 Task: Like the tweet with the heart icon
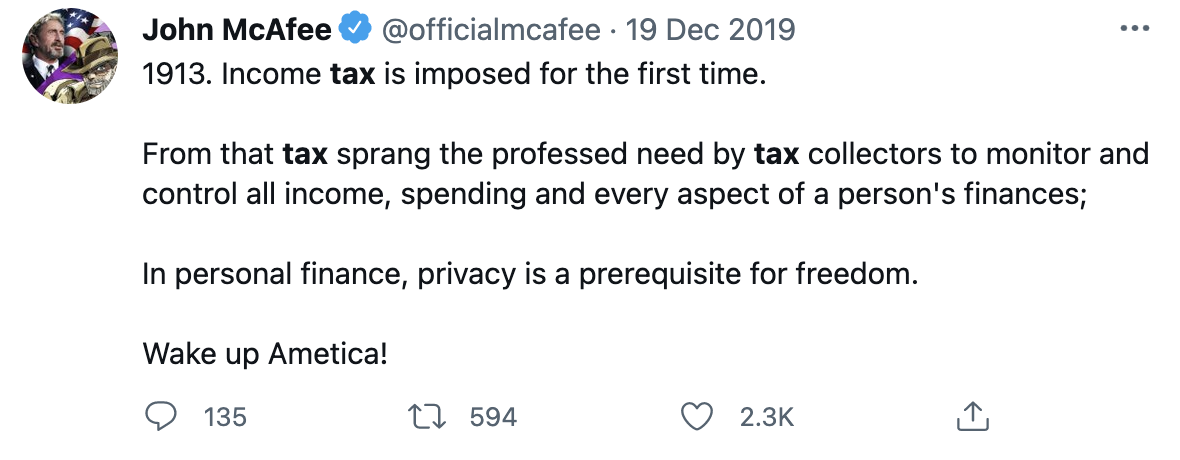[x=696, y=416]
